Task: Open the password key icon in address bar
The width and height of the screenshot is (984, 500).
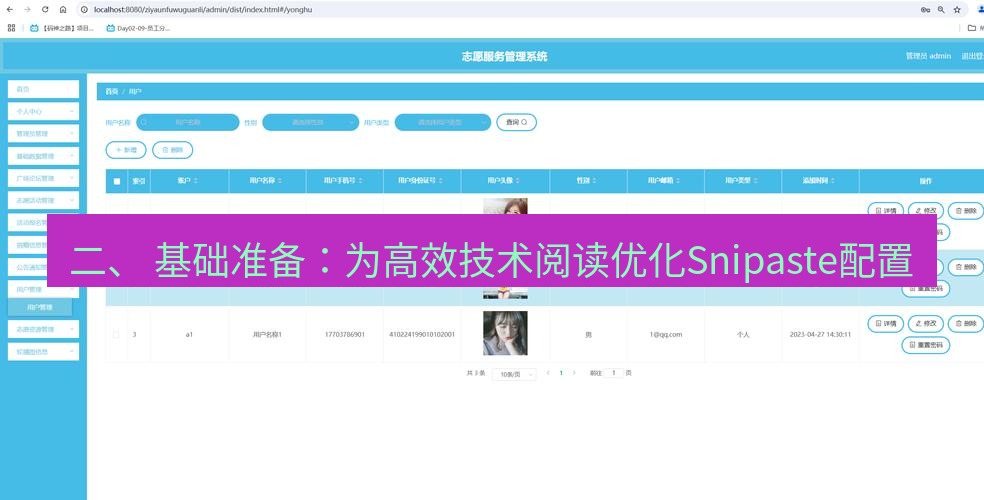Action: pos(925,9)
